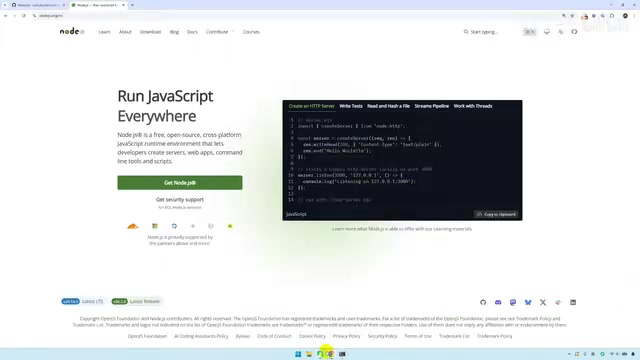The image size is (640, 360).
Task: Click the blue circular partner logo
Action: pos(174,226)
